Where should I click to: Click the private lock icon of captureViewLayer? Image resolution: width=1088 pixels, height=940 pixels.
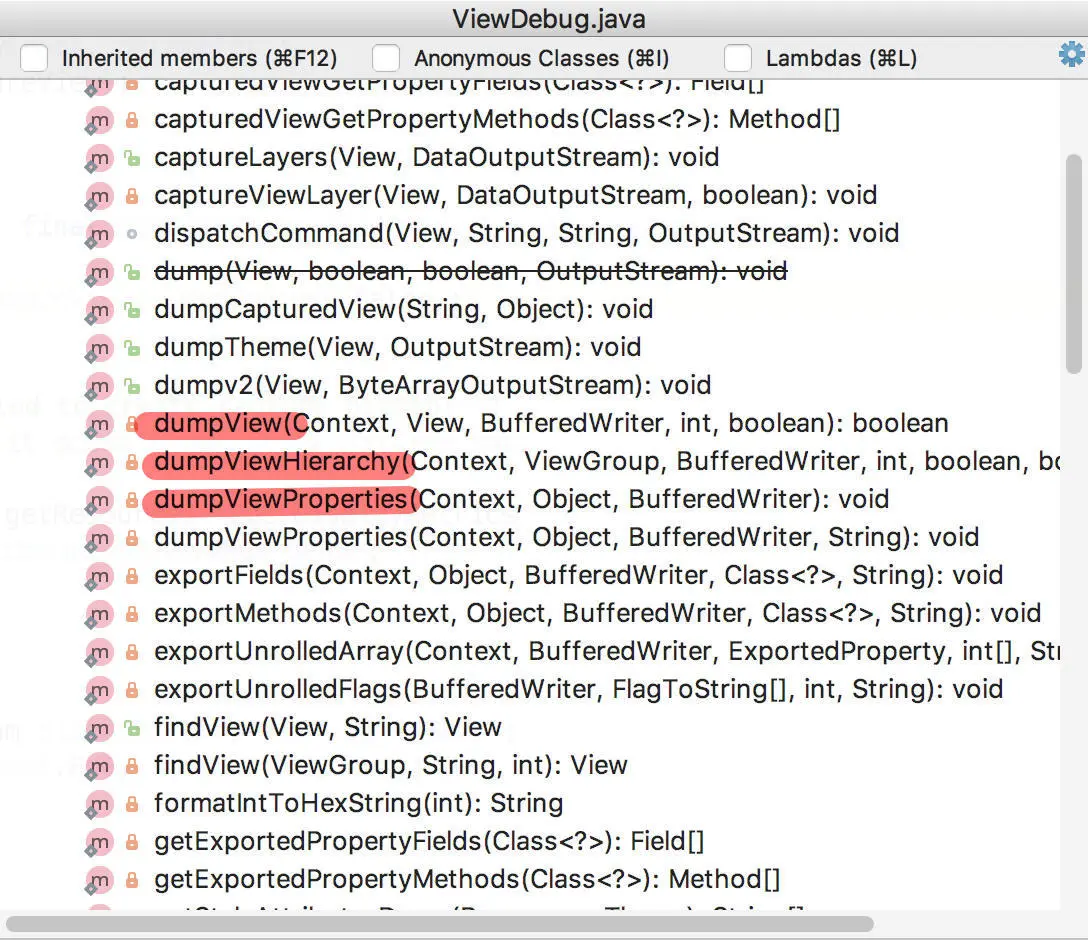tap(132, 196)
